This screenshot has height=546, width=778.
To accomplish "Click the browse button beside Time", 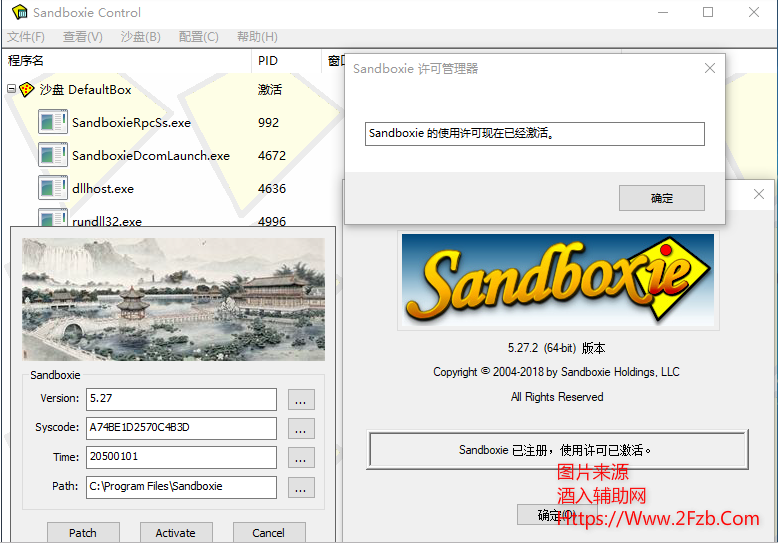I will (301, 458).
